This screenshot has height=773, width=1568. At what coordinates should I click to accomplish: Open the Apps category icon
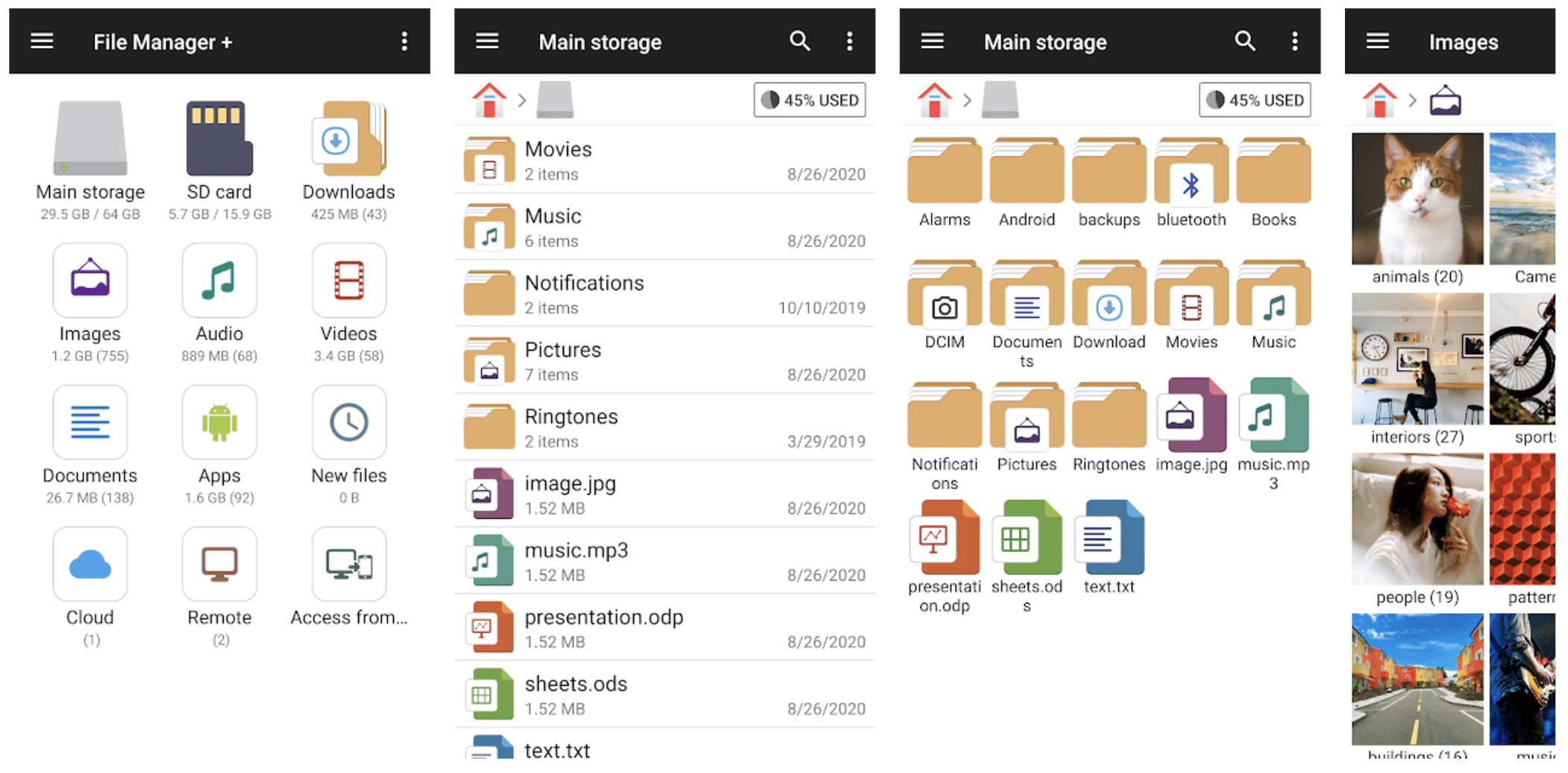click(219, 422)
